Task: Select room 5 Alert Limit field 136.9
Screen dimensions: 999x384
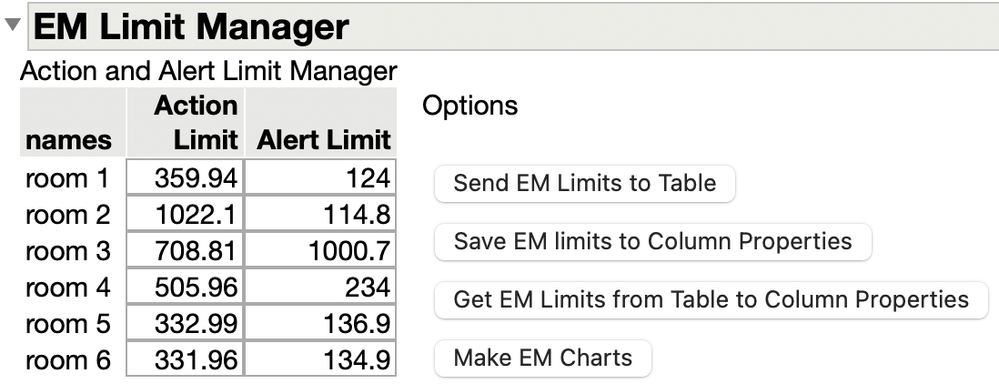Action: click(320, 323)
